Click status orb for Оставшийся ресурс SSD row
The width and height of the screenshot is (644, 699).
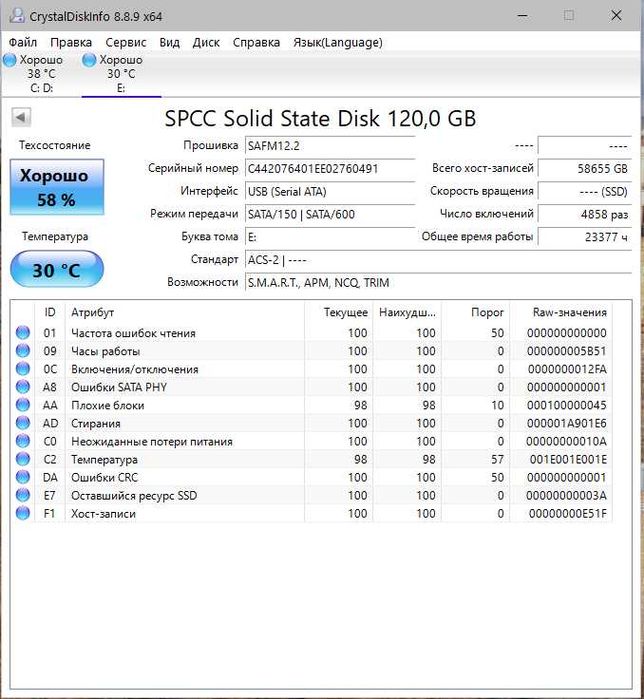pos(23,495)
